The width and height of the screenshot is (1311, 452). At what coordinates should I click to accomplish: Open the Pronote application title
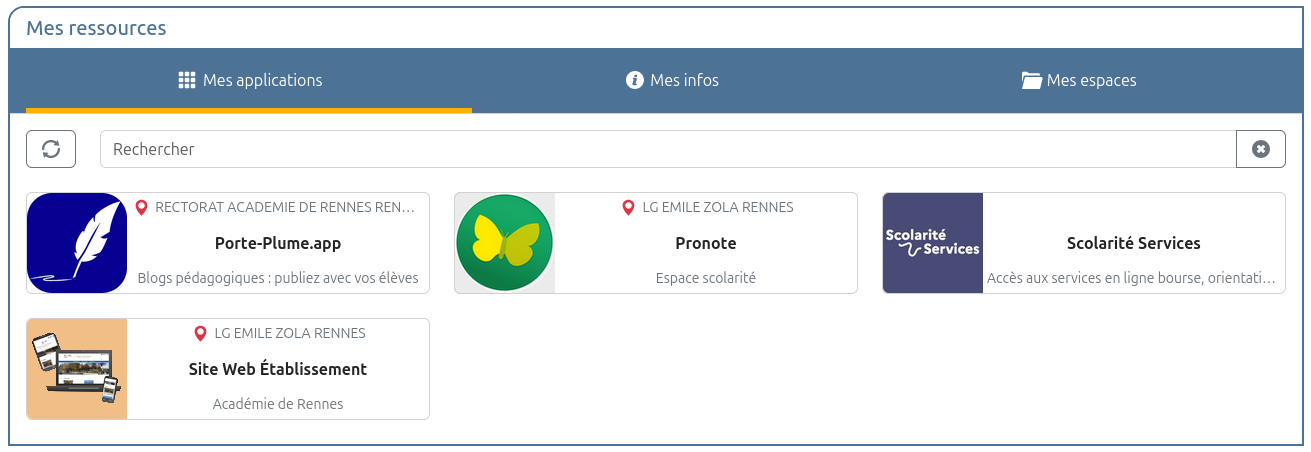tap(706, 243)
